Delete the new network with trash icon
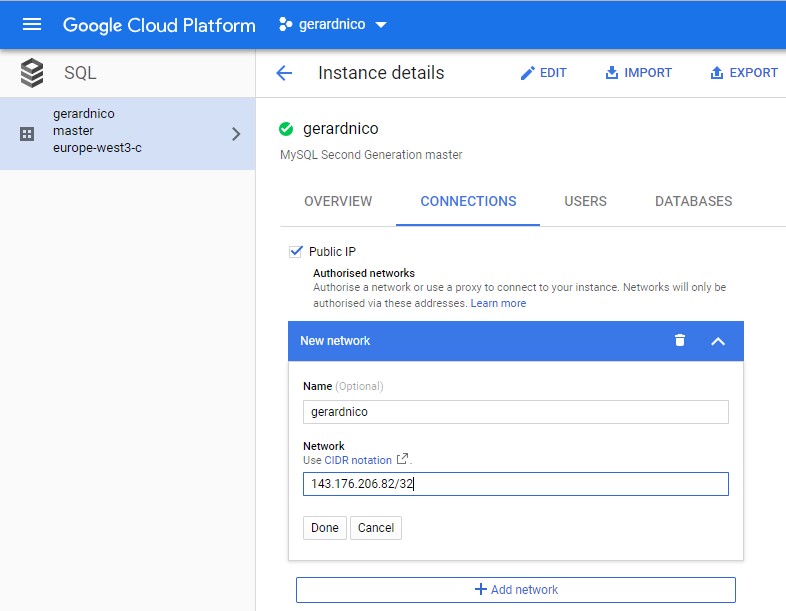Image resolution: width=786 pixels, height=611 pixels. [x=680, y=341]
